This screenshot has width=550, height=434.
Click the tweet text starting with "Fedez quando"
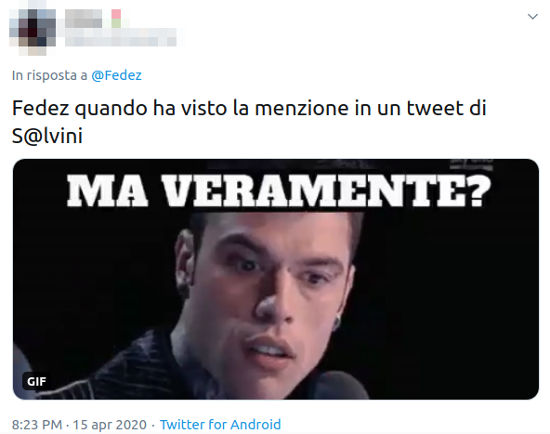click(x=249, y=122)
